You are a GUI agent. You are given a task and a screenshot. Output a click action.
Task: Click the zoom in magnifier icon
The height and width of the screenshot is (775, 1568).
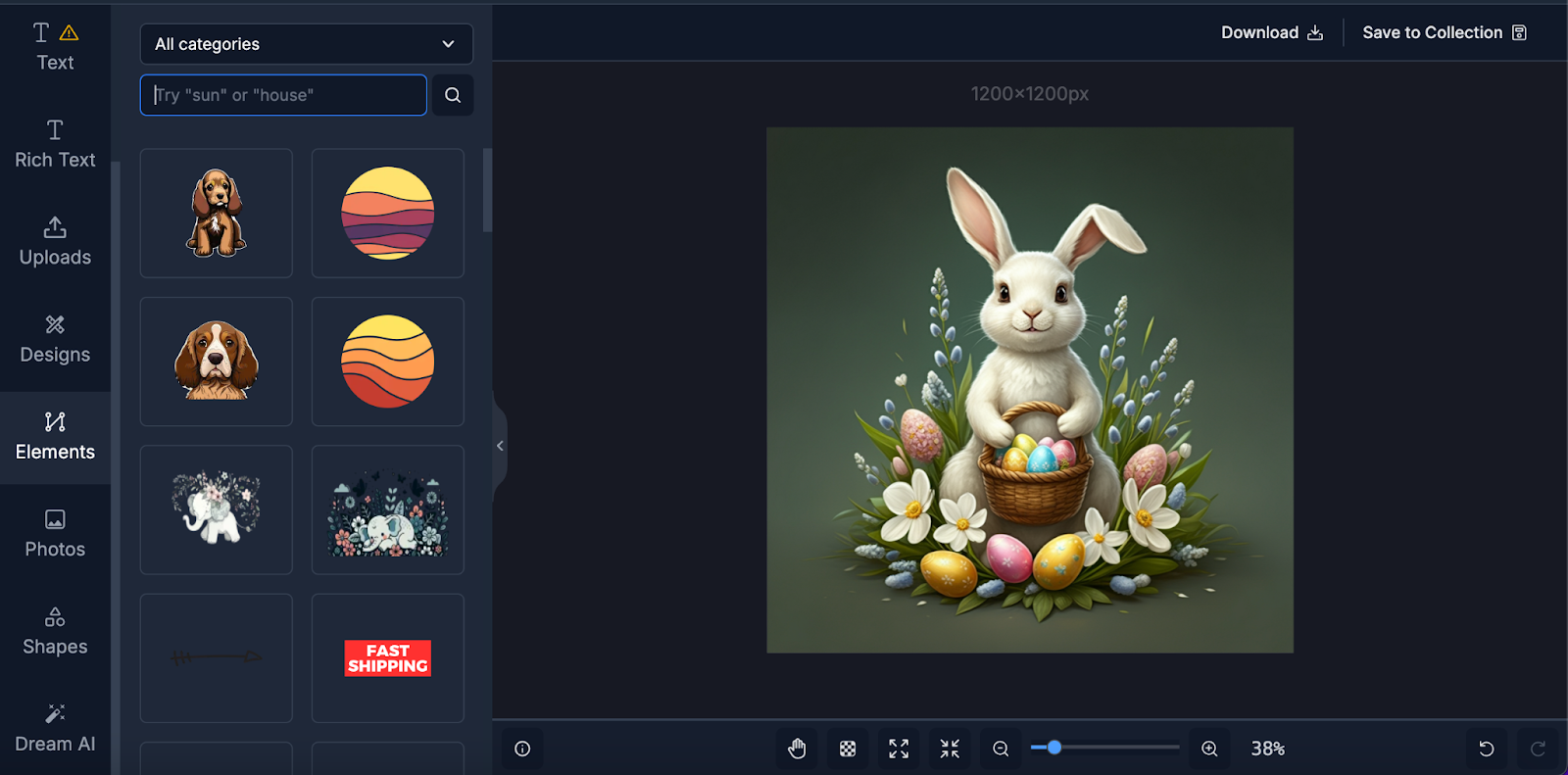[x=1209, y=749]
